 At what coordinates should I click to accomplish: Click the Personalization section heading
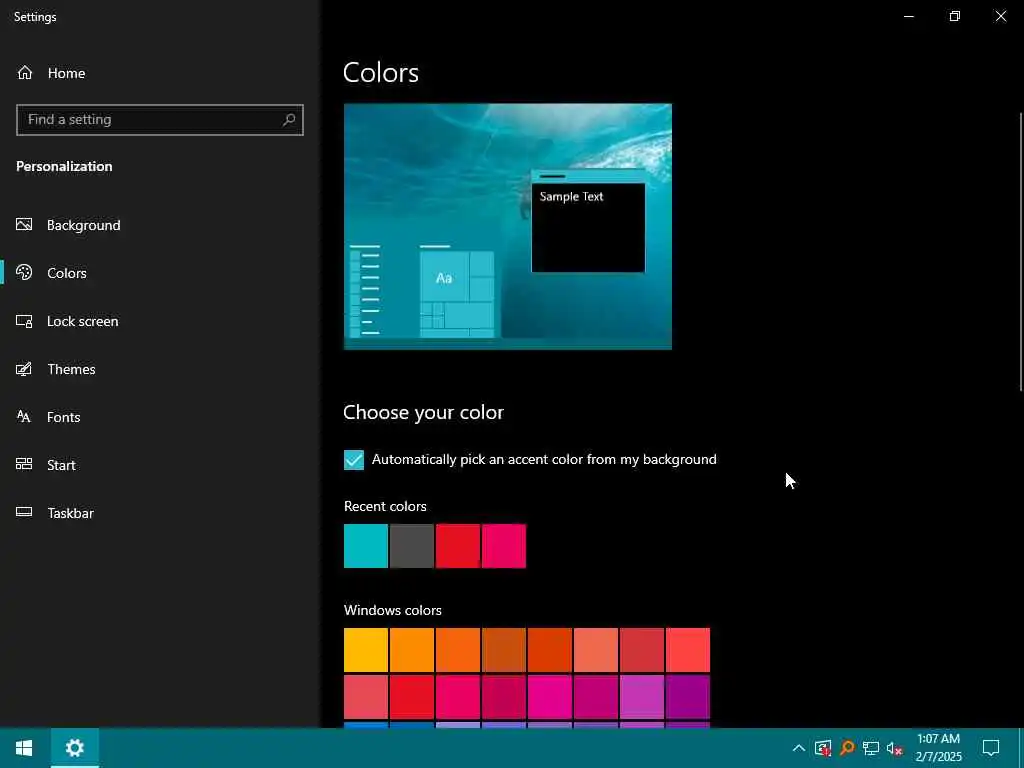click(64, 167)
